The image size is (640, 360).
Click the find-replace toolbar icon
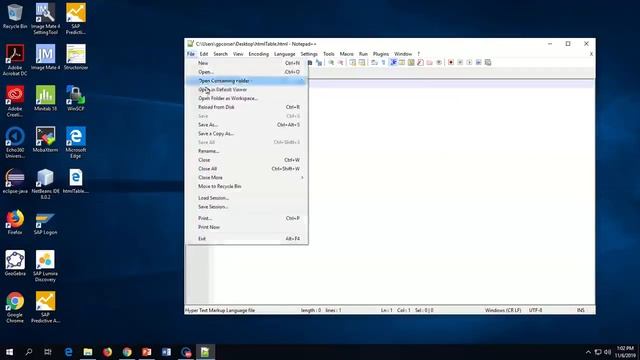[x=319, y=62]
